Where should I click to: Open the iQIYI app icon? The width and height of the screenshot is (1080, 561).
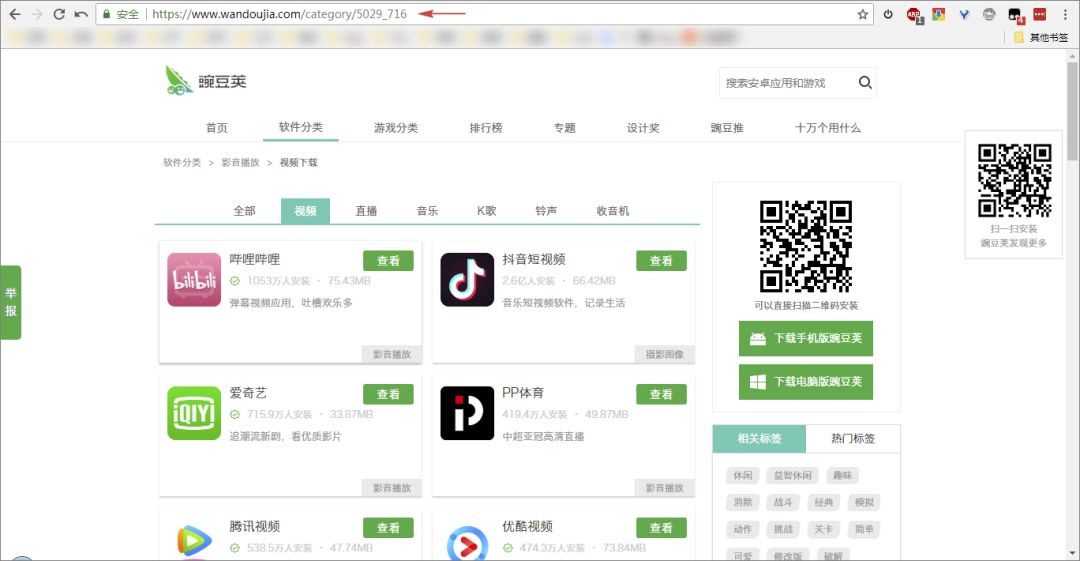[x=194, y=413]
